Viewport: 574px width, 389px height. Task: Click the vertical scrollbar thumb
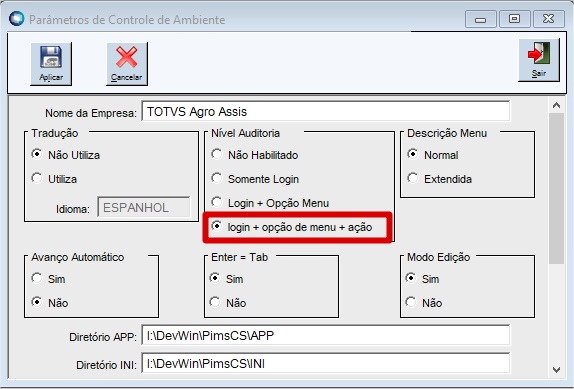point(556,188)
